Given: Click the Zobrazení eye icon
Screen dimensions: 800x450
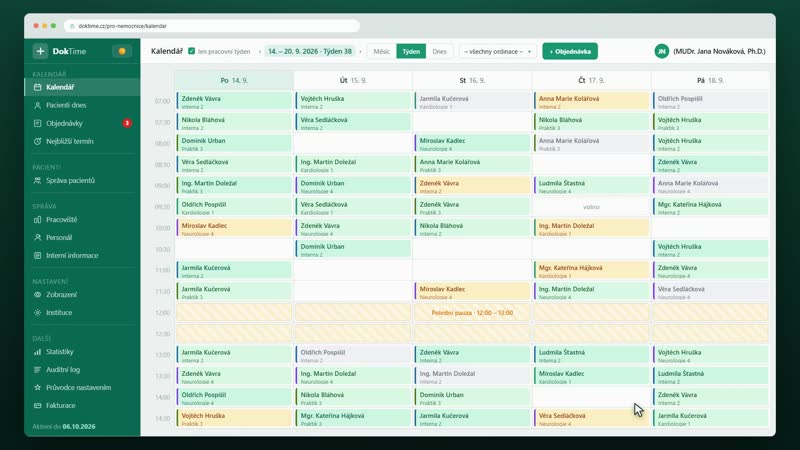Looking at the screenshot, I should click(37, 294).
